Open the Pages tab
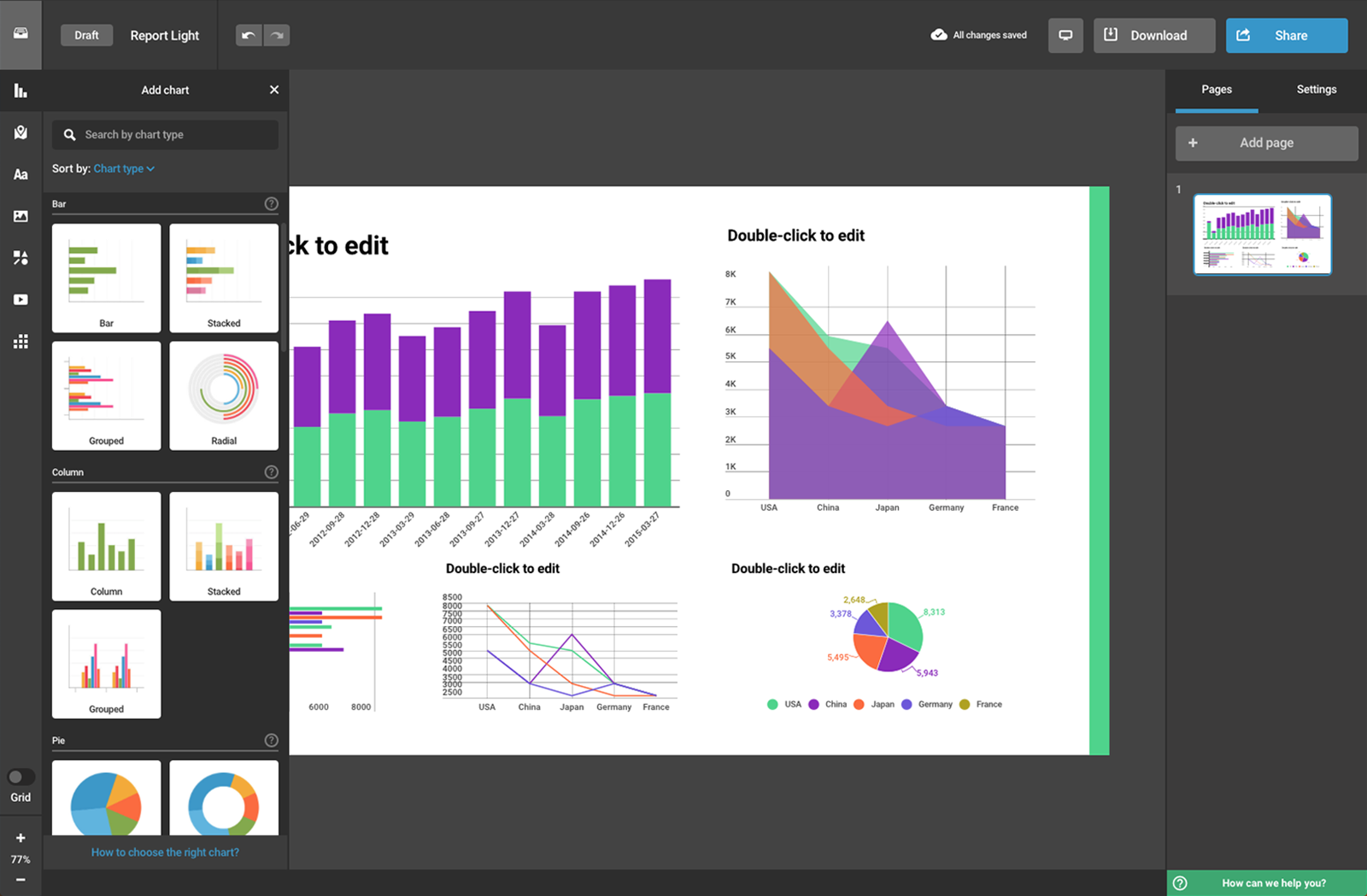Screen dimensions: 1367x896 pos(1216,89)
